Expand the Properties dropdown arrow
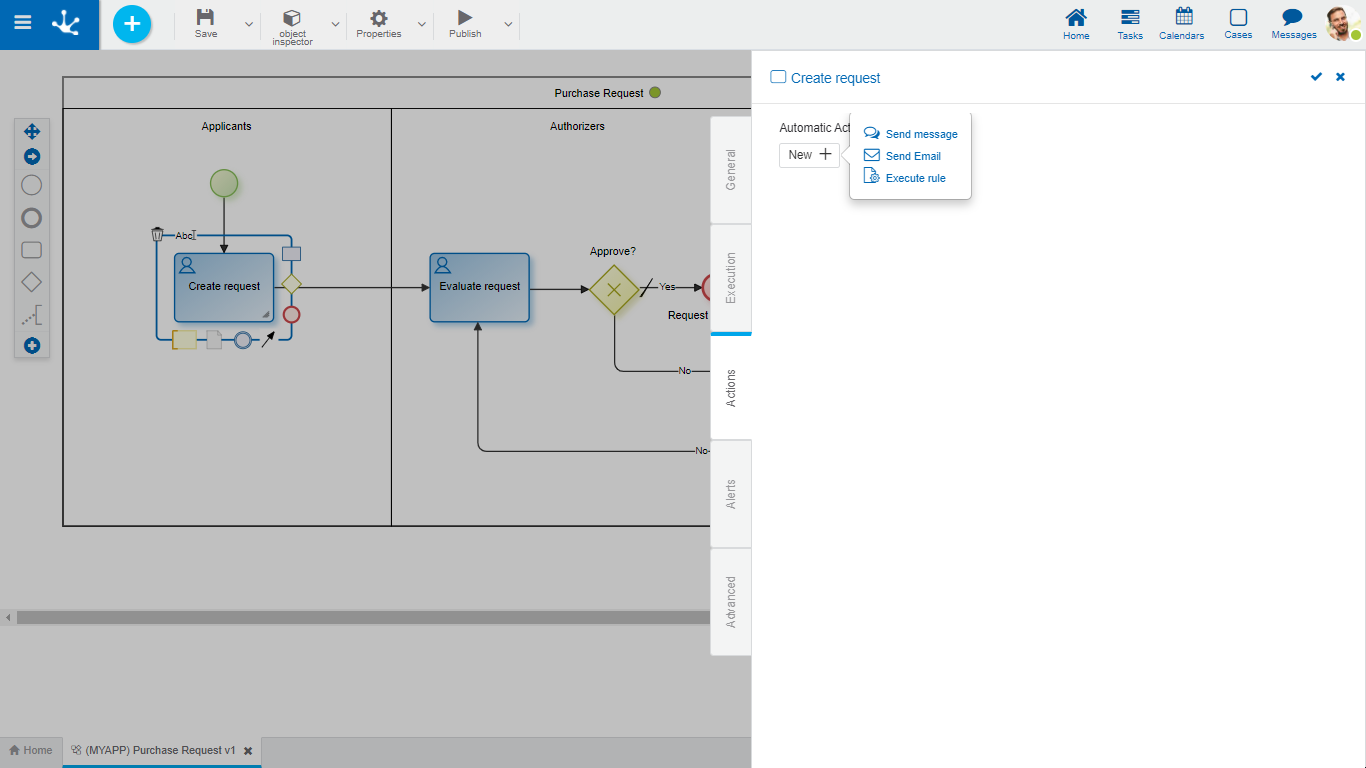The image size is (1366, 768). tap(421, 24)
